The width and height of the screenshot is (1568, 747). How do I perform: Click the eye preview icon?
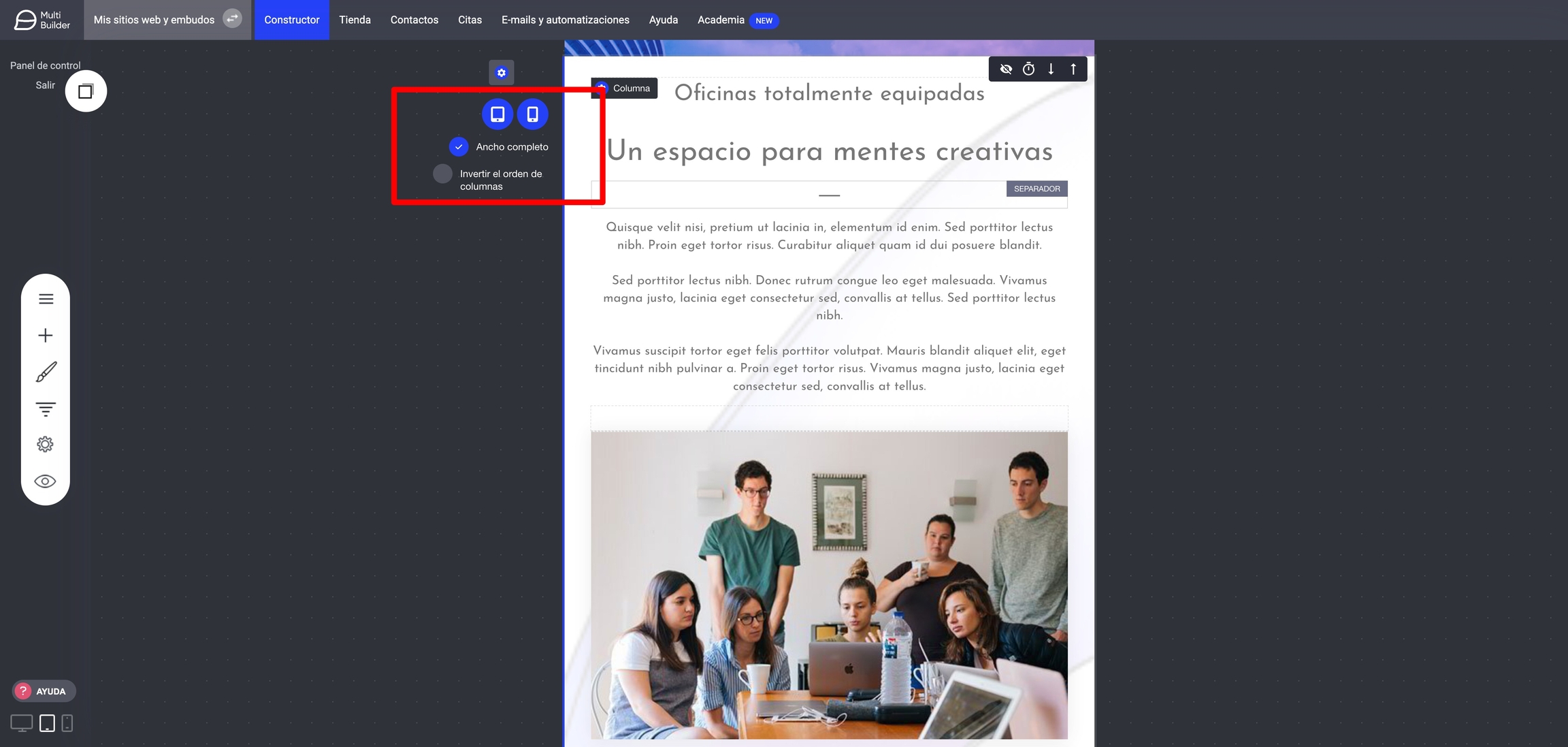46,481
